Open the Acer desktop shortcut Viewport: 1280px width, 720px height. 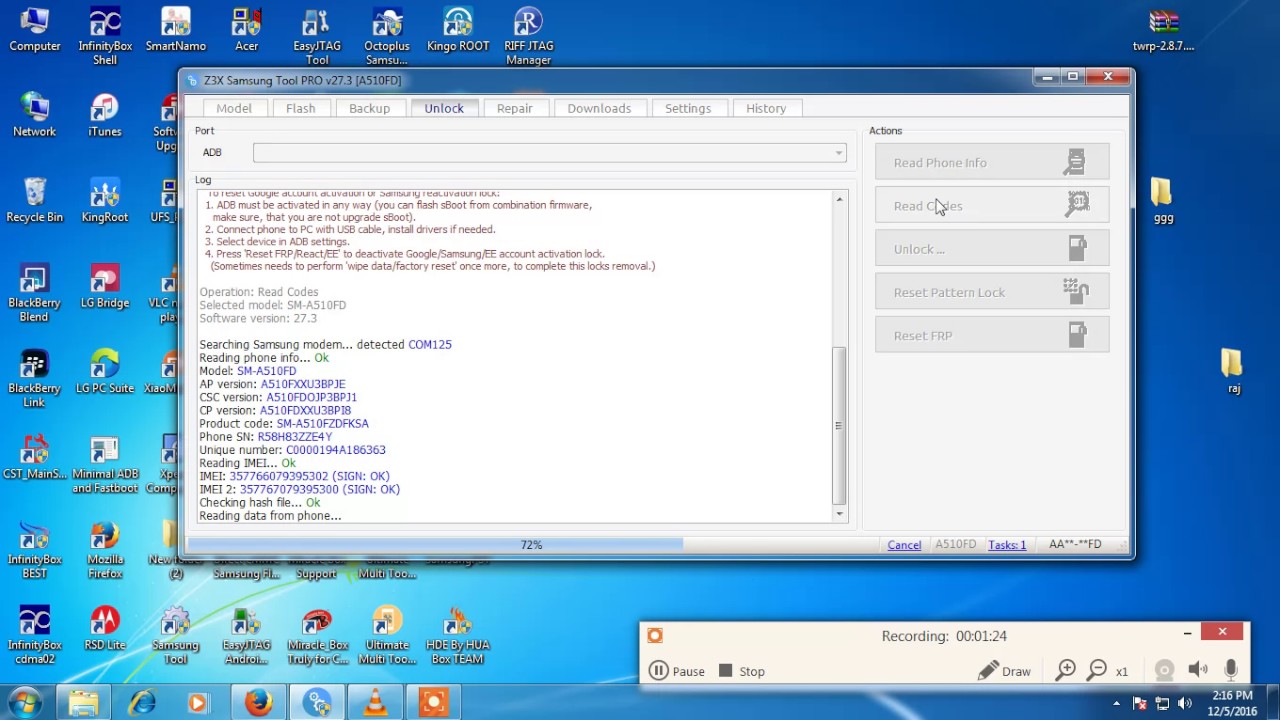[x=246, y=30]
